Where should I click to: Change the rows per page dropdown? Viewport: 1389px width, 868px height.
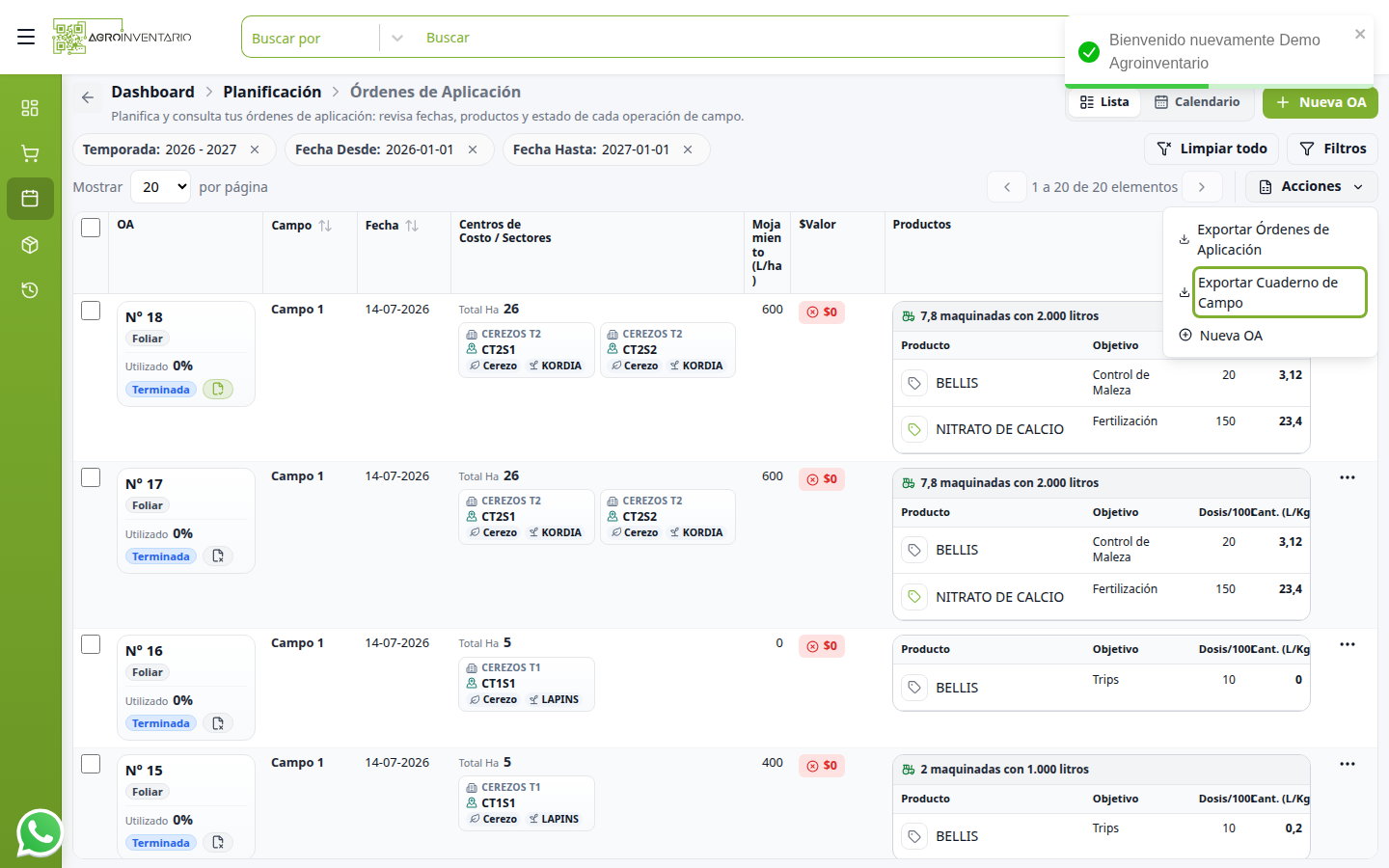[x=161, y=187]
